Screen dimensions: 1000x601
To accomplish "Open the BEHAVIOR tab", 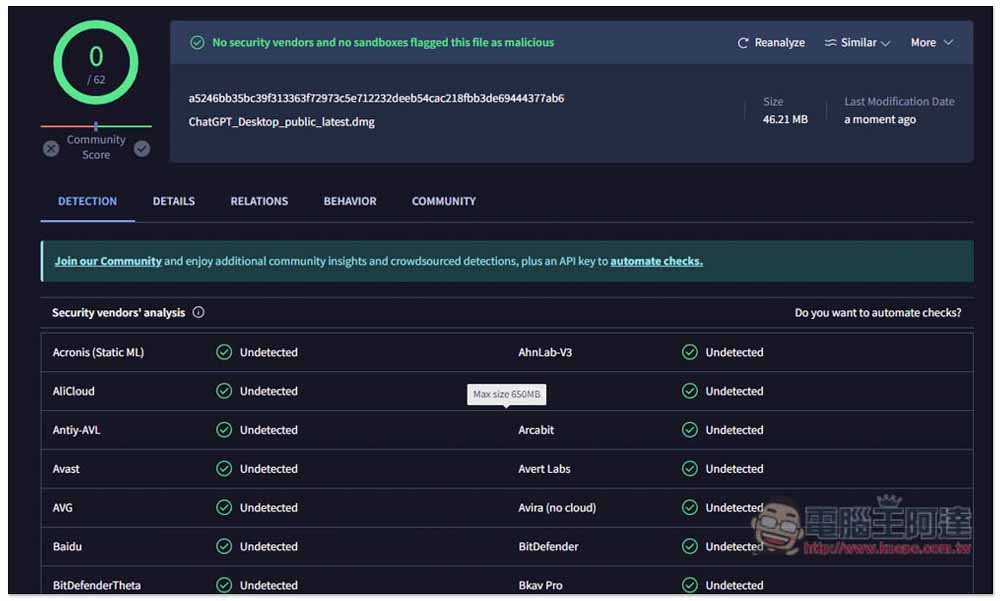I will pos(349,201).
